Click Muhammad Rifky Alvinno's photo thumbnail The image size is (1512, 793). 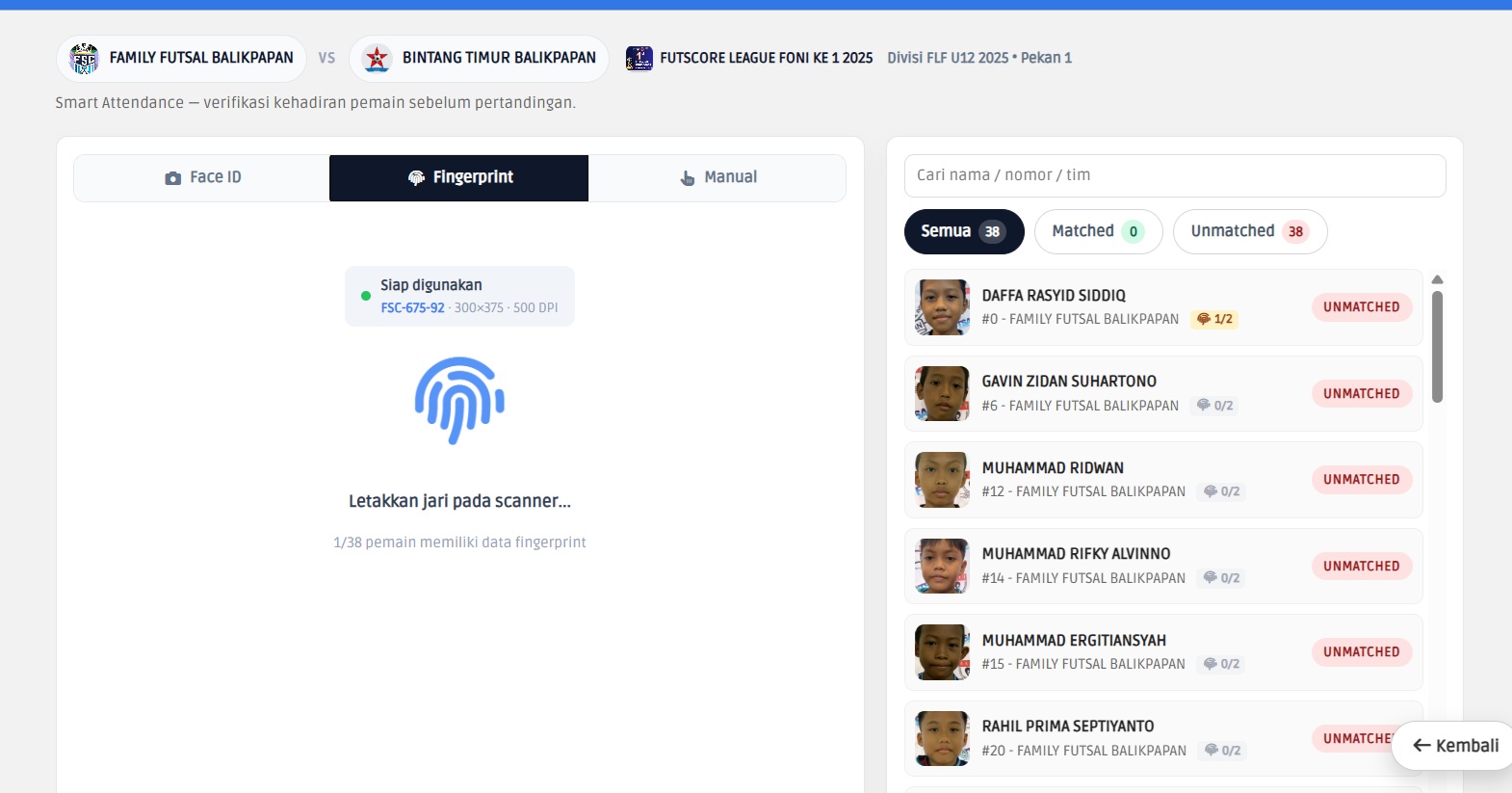(x=942, y=566)
